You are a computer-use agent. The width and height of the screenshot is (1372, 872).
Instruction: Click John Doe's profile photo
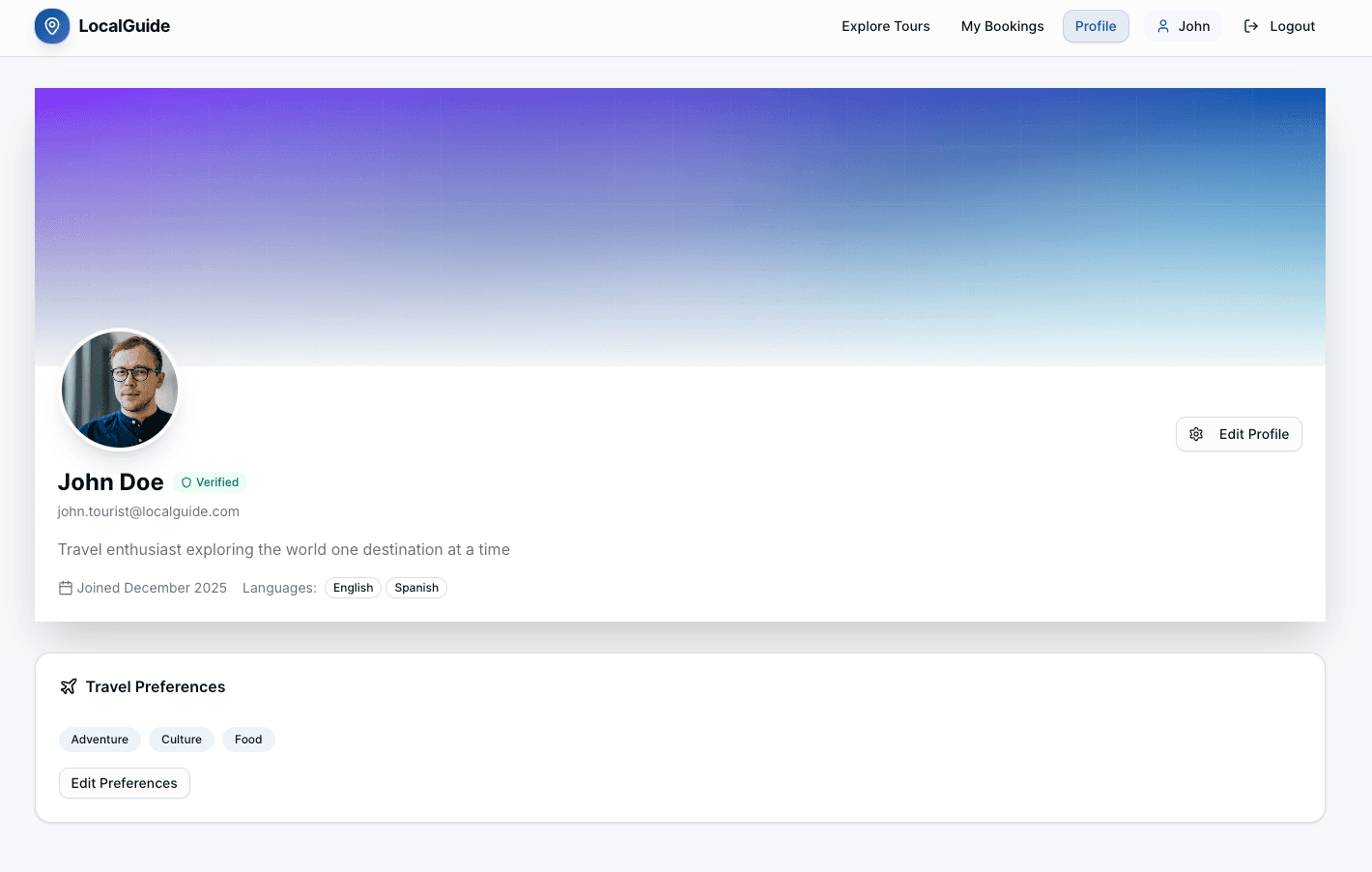120,390
